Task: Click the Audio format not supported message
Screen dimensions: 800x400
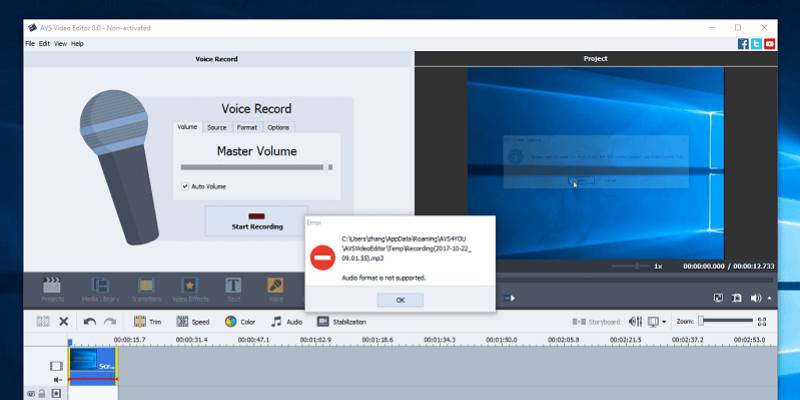Action: click(x=383, y=278)
